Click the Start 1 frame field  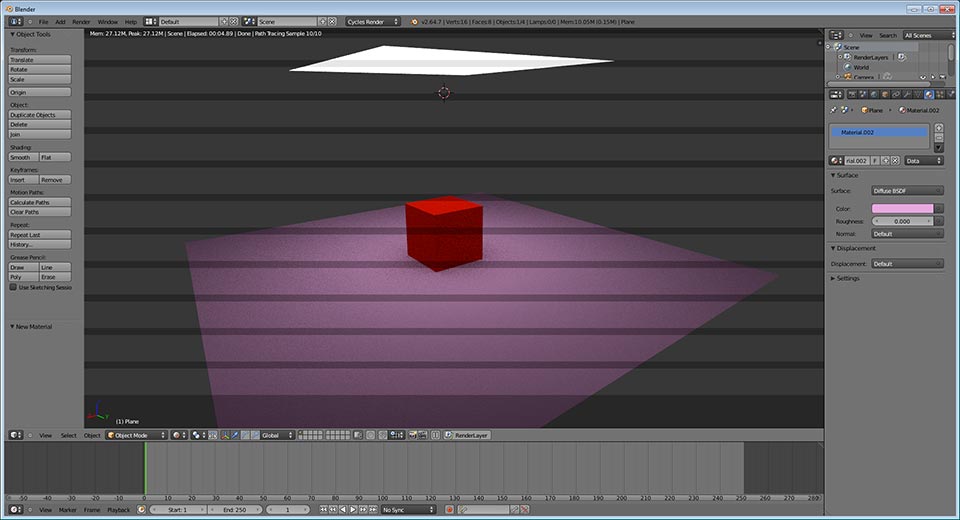(178, 510)
